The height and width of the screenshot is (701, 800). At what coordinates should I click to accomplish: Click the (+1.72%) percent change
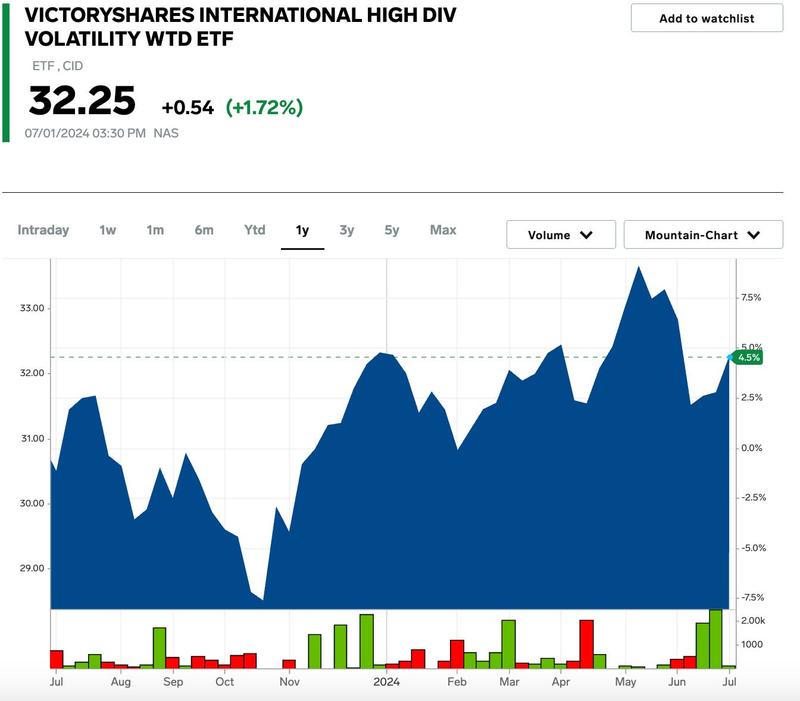click(264, 108)
